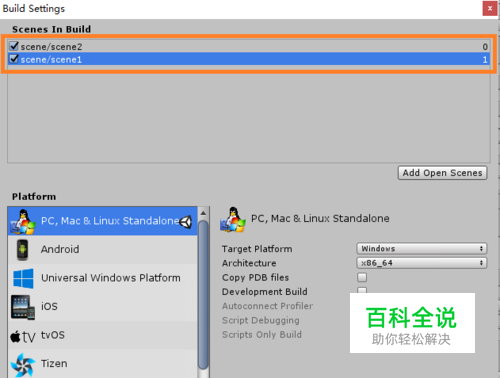Viewport: 500px width, 378px height.
Task: Click the greyed Autoconnect Profiler label
Action: pyautogui.click(x=267, y=306)
